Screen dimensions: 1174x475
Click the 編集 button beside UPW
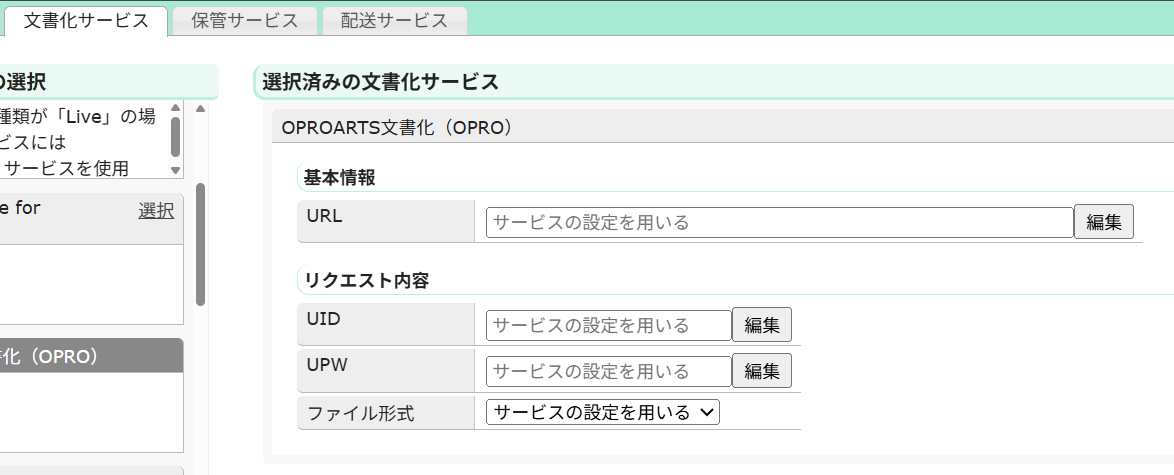pos(761,371)
